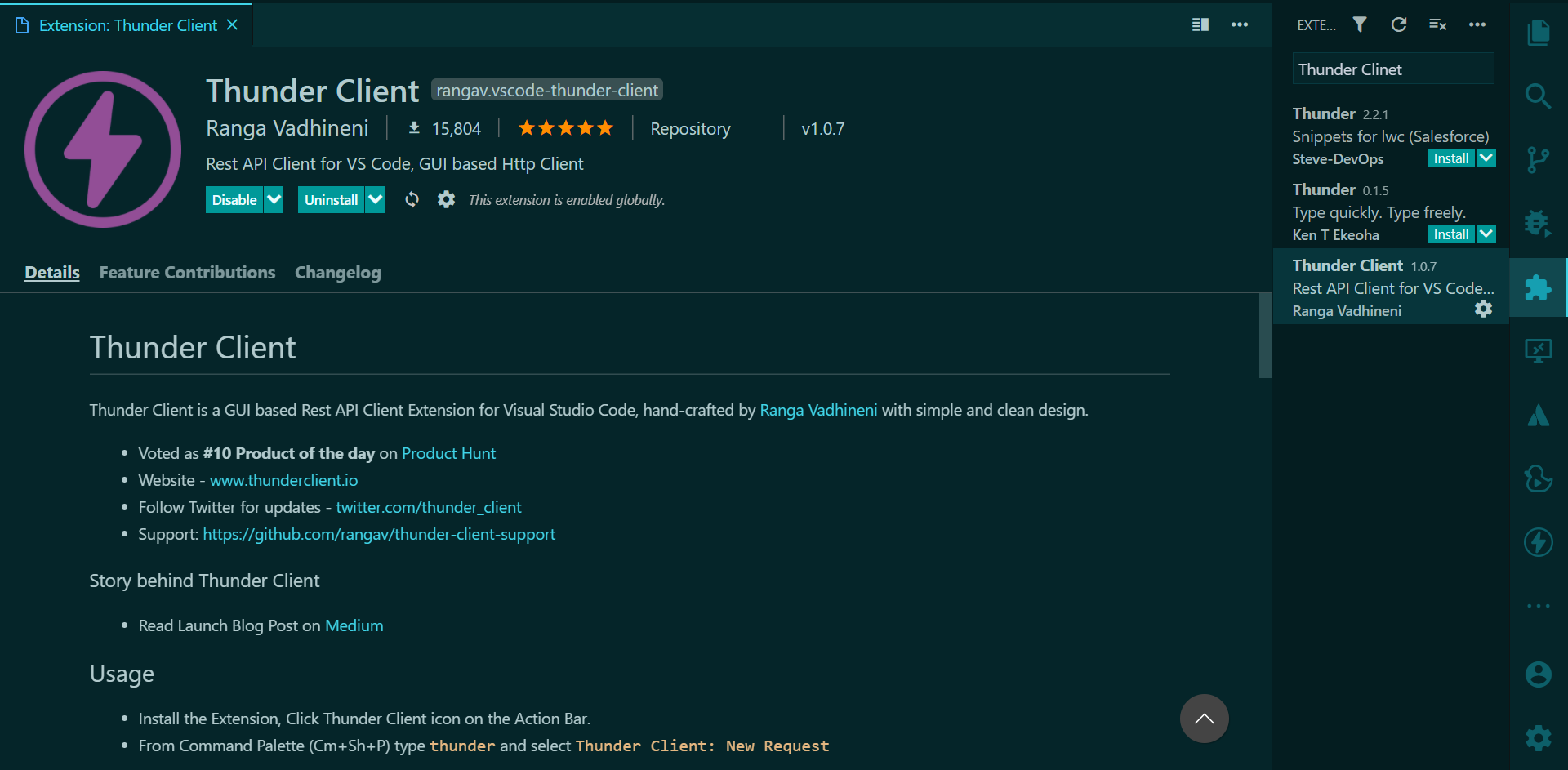Click the details page vertical scrollbar
Viewport: 1568px width, 770px height.
click(1265, 335)
